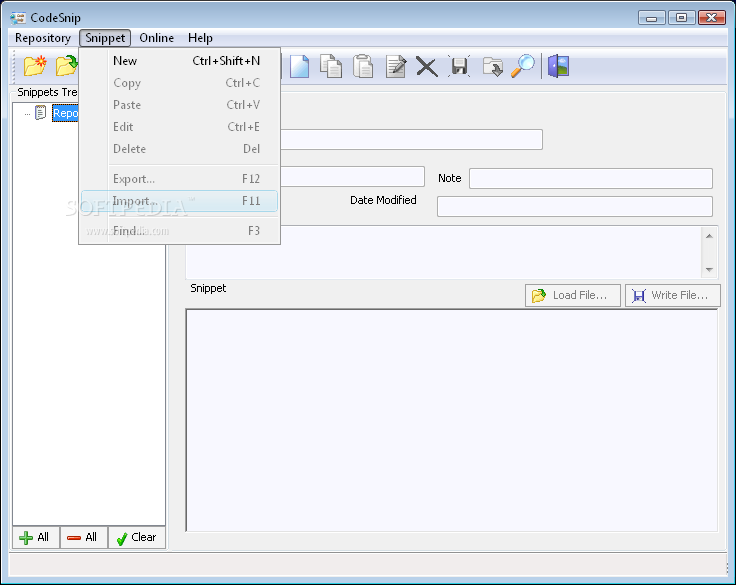Click the open repository folder icon
This screenshot has height=585, width=736.
coord(66,66)
